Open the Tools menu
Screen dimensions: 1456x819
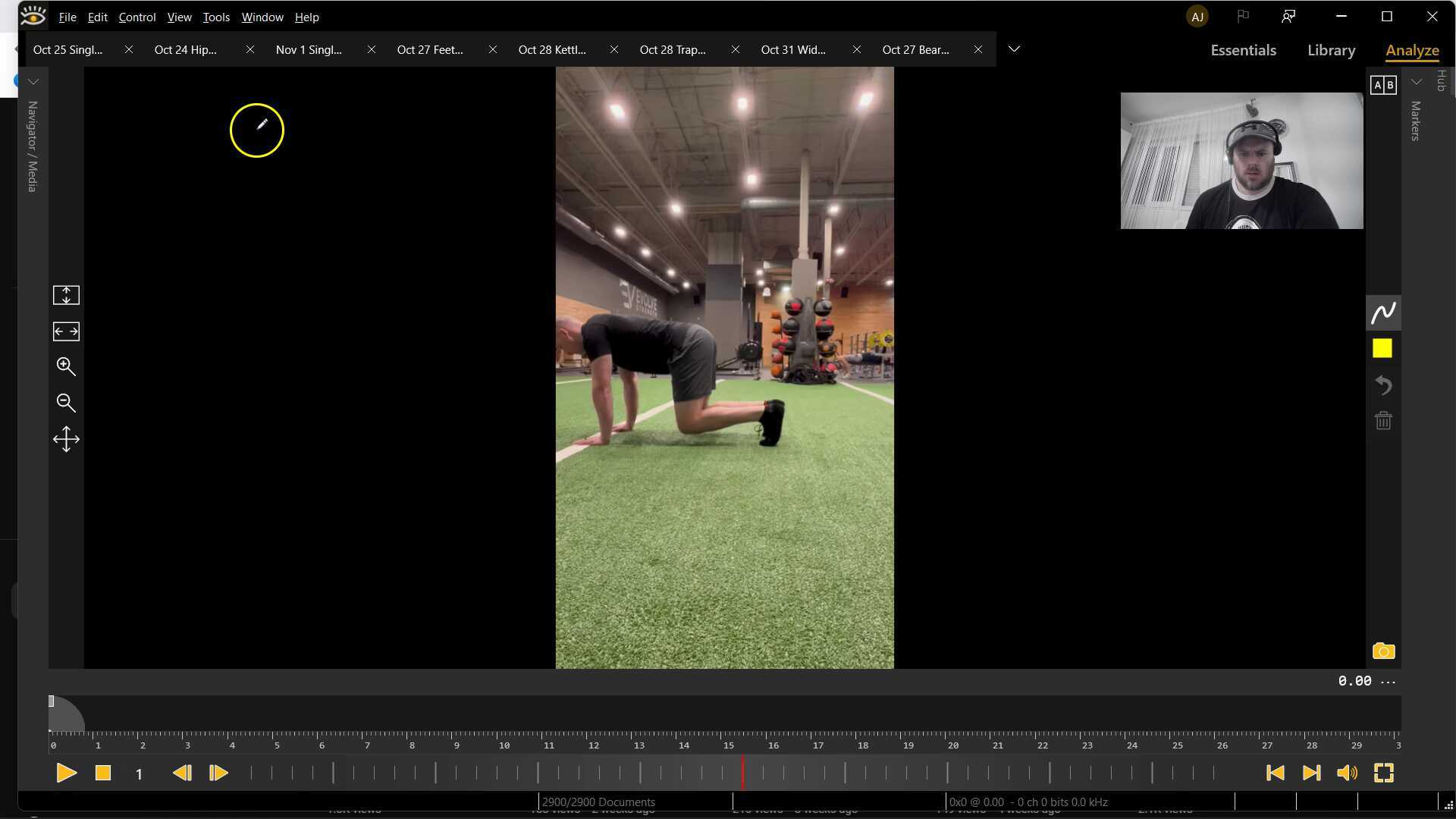[216, 17]
